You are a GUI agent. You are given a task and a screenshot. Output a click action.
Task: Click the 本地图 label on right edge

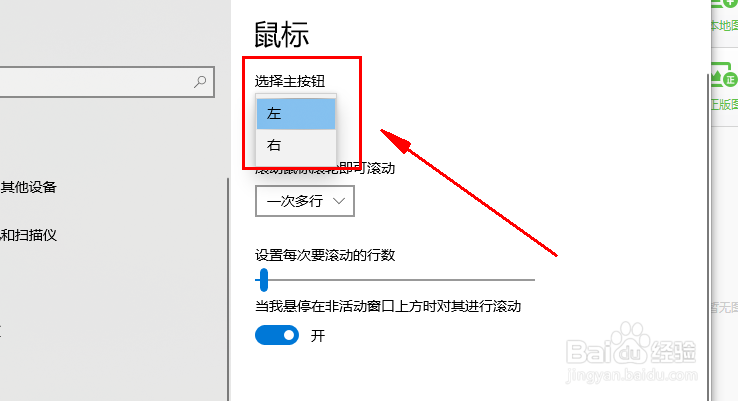724,25
